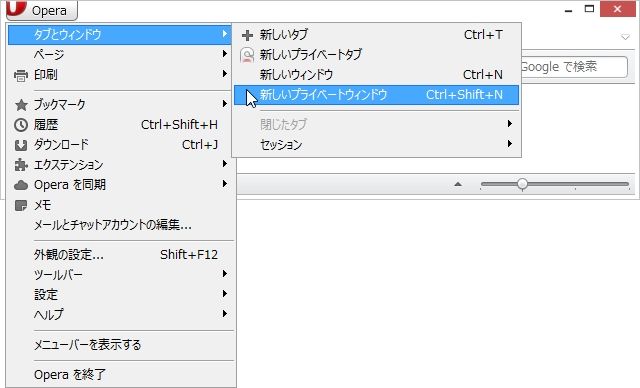Image resolution: width=640 pixels, height=388 pixels.
Task: Choose メールとチャットアカウントの編集...
Action: click(x=120, y=224)
